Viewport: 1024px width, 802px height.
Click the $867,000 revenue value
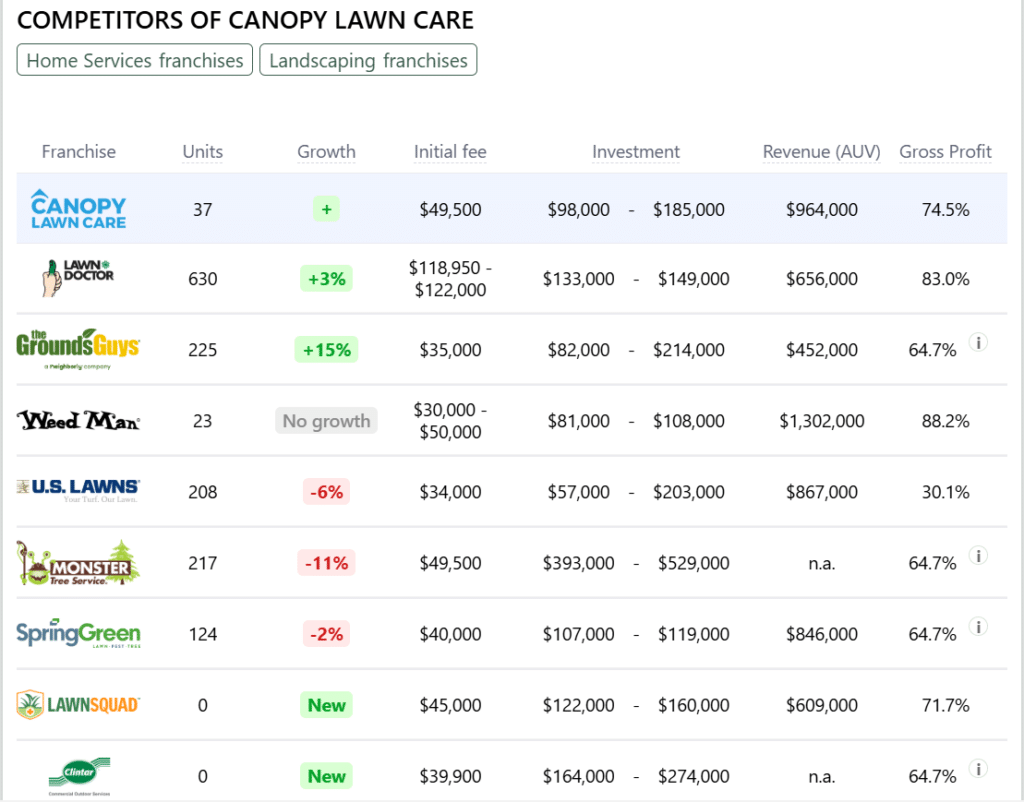[x=822, y=492]
